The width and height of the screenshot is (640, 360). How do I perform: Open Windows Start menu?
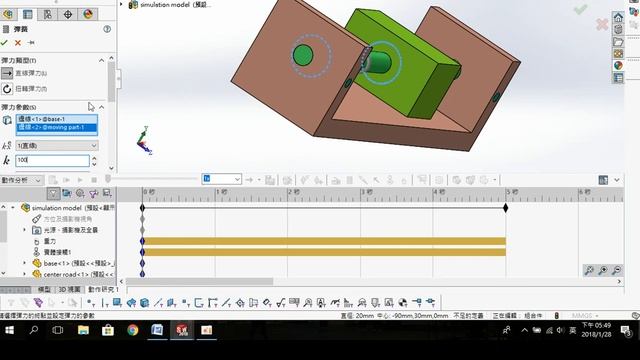tap(9, 330)
